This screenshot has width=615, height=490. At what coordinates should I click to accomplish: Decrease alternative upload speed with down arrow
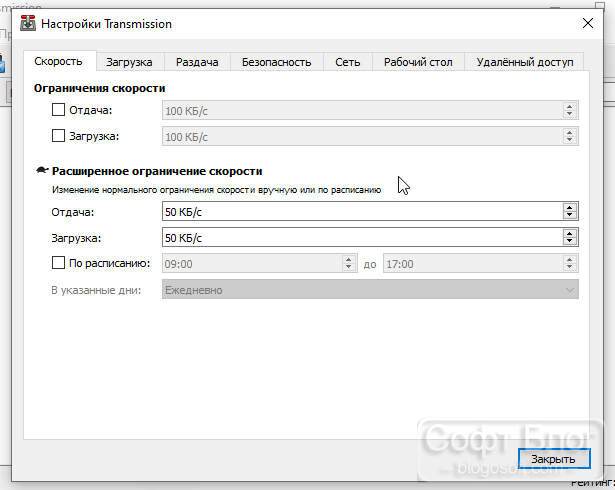pyautogui.click(x=570, y=216)
